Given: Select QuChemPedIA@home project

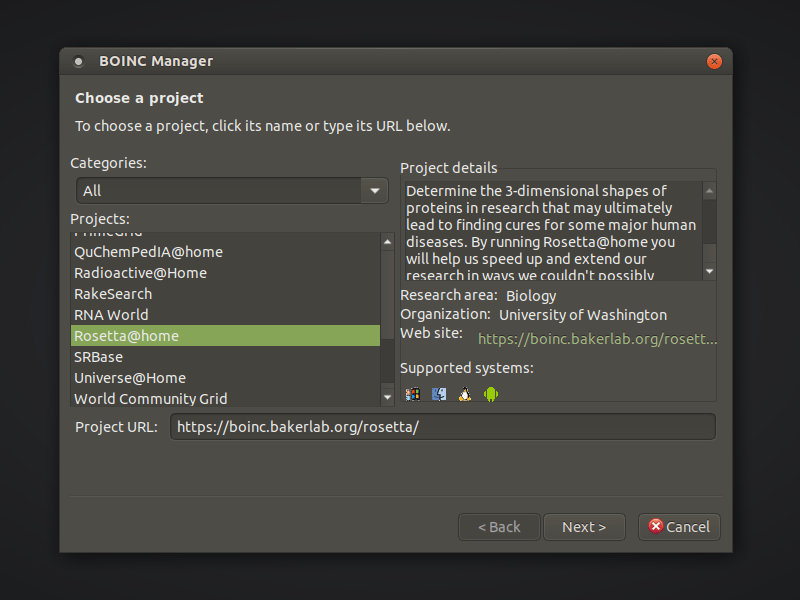Looking at the screenshot, I should (x=226, y=252).
